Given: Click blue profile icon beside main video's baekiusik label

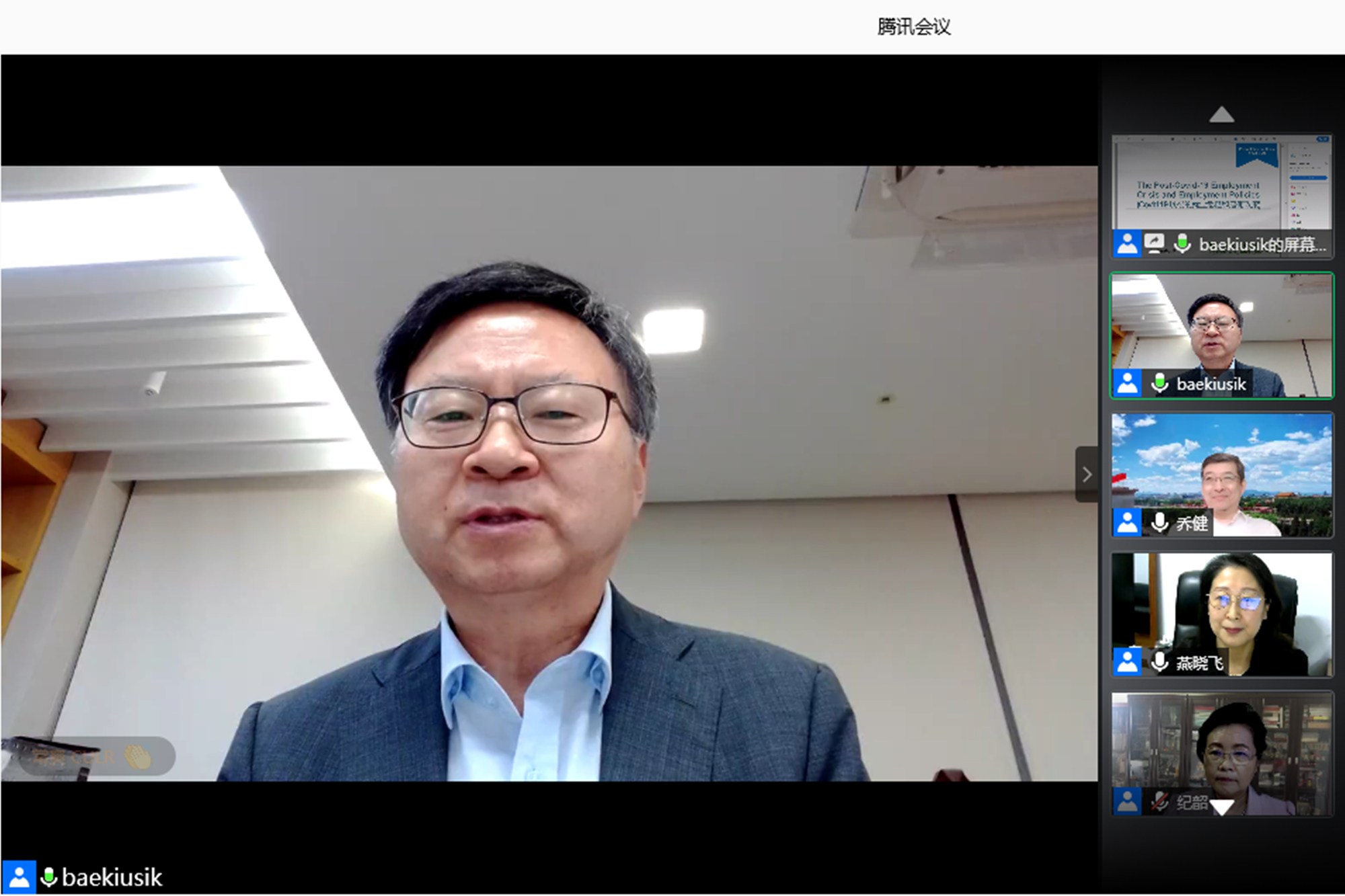Looking at the screenshot, I should point(19,877).
